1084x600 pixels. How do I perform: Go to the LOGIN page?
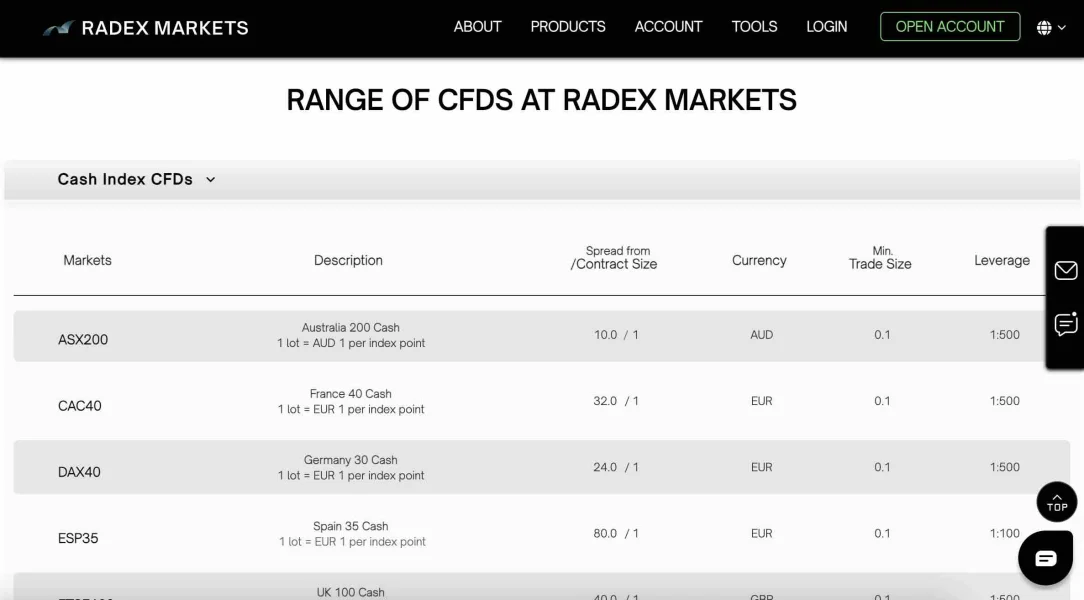(x=826, y=27)
